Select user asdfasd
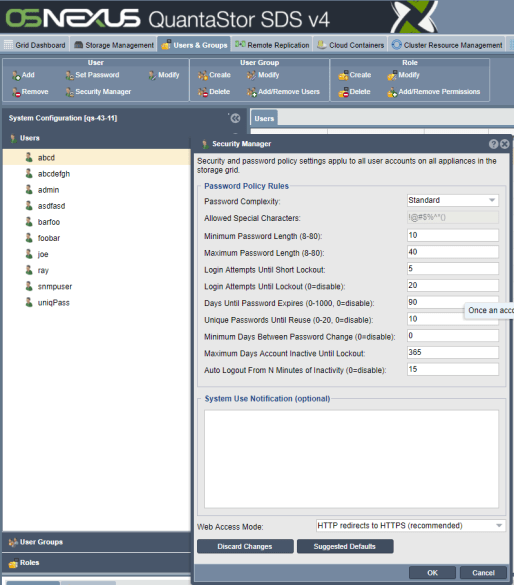 (x=97, y=206)
